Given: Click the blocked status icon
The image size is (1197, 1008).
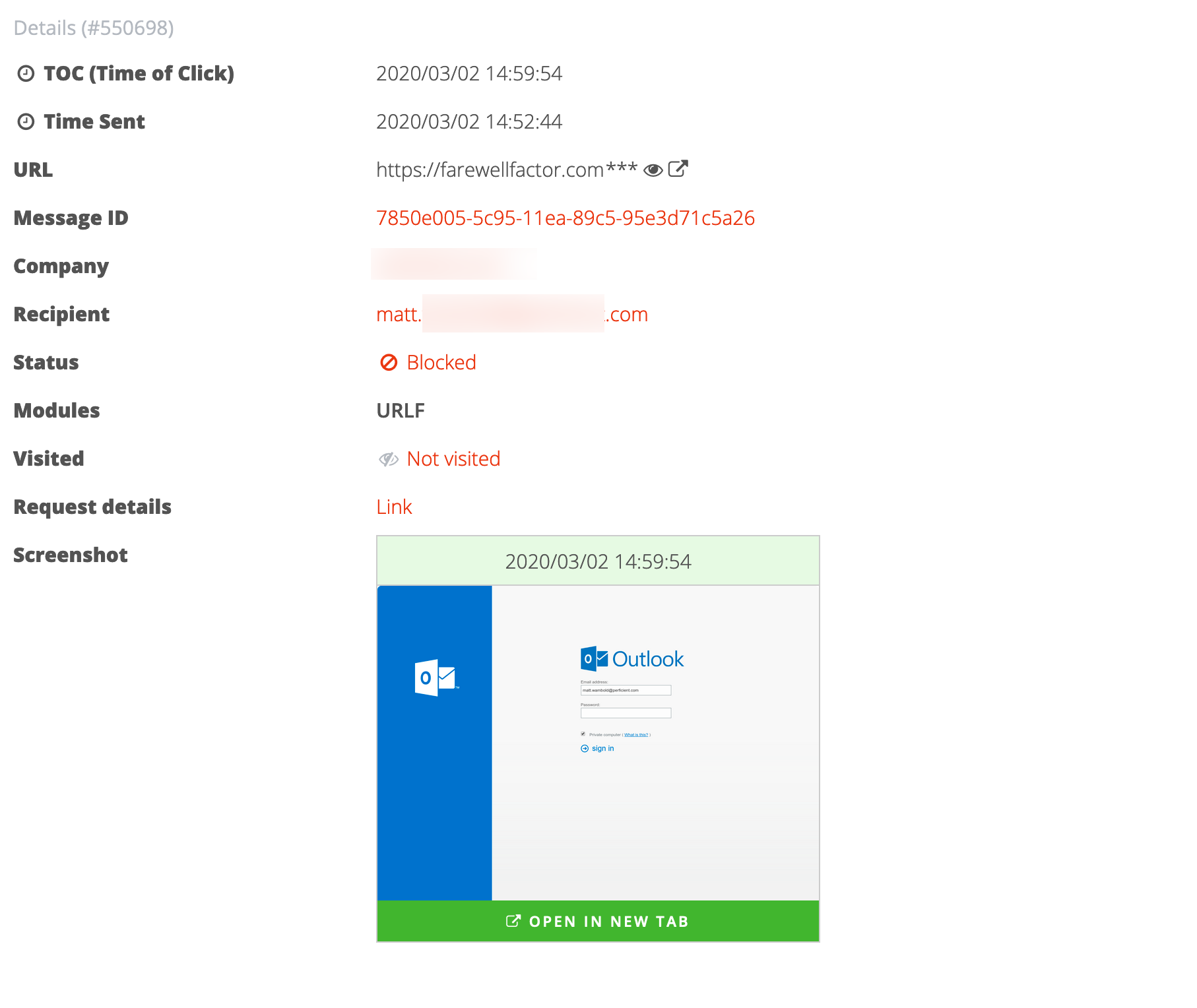Looking at the screenshot, I should (x=389, y=362).
